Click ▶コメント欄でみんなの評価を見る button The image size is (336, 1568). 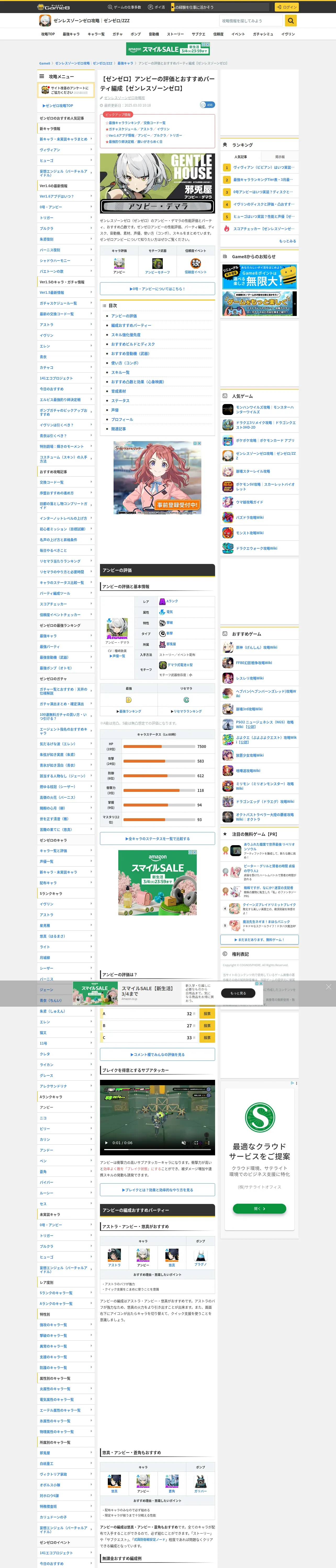pos(157,1054)
